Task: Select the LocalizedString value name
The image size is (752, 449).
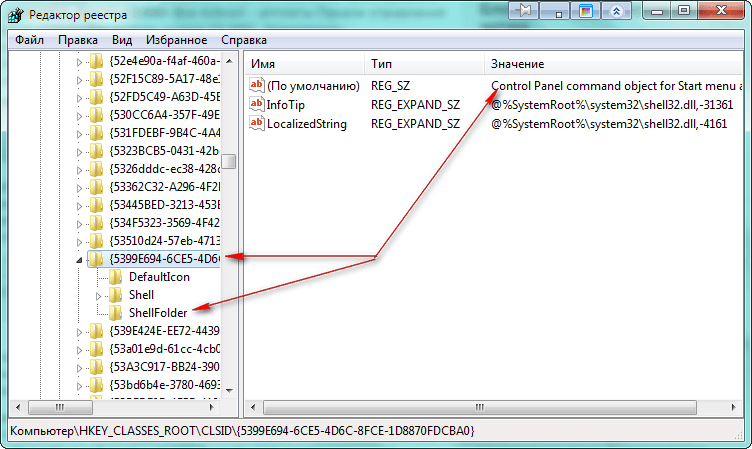Action: 306,124
